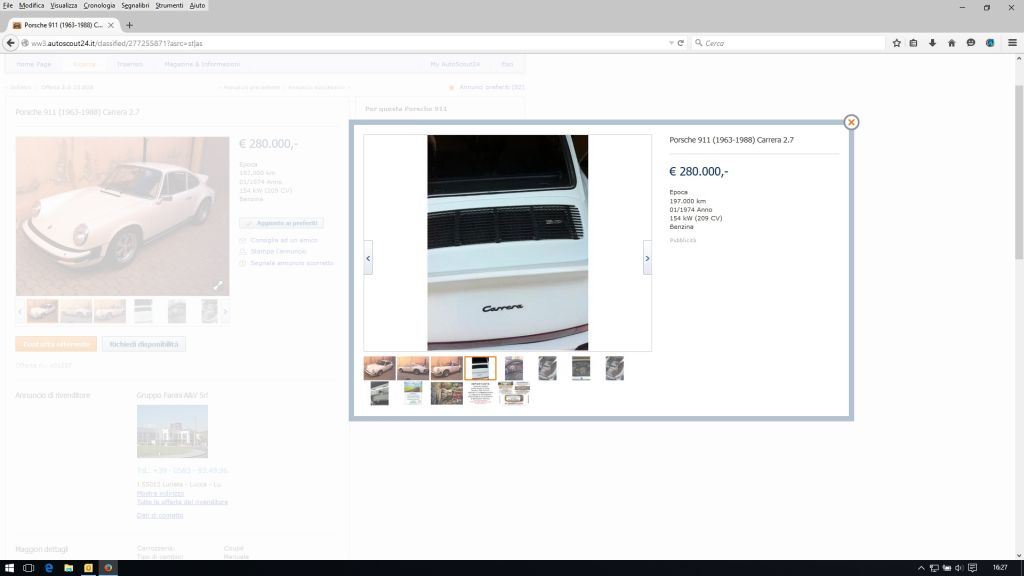Viewport: 1024px width, 576px height.
Task: Select the last thumbnail in the second gallery row
Action: 514,393
